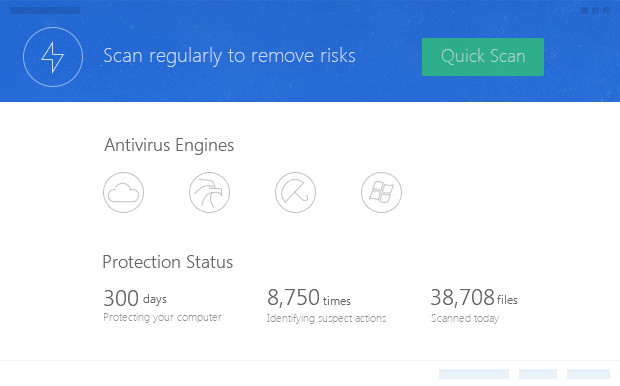This screenshot has width=620, height=386.
Task: Select the umbrella antivirus engine icon
Action: coord(295,193)
